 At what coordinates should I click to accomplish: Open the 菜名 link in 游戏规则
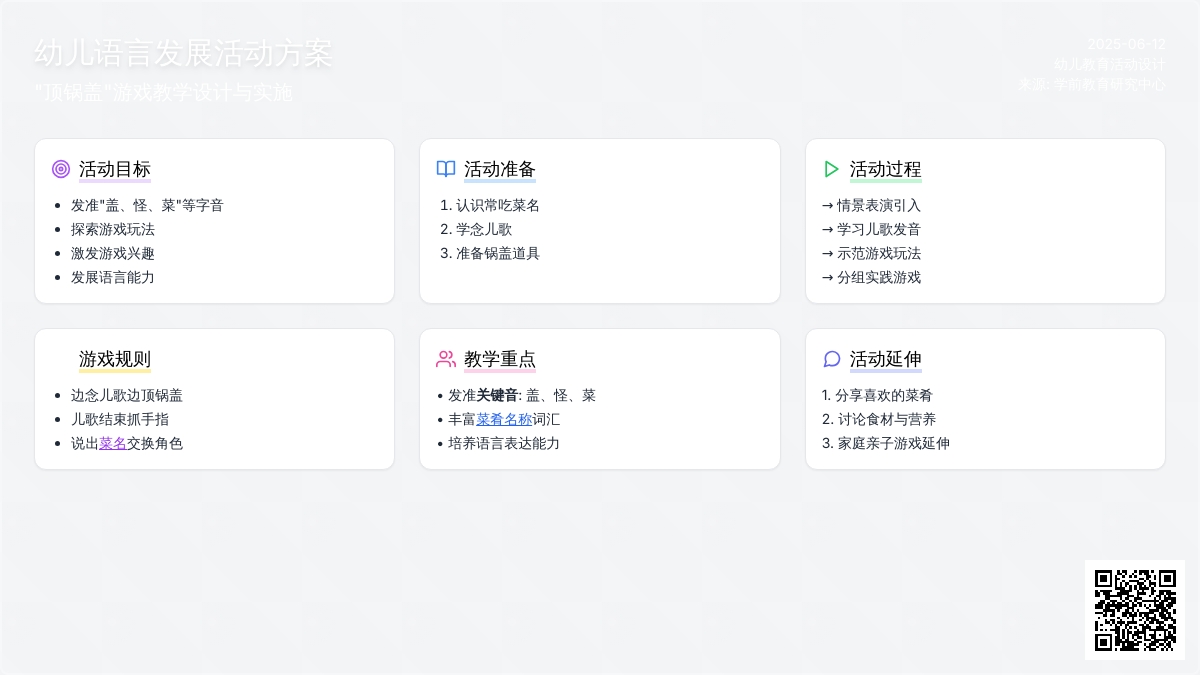click(x=113, y=443)
